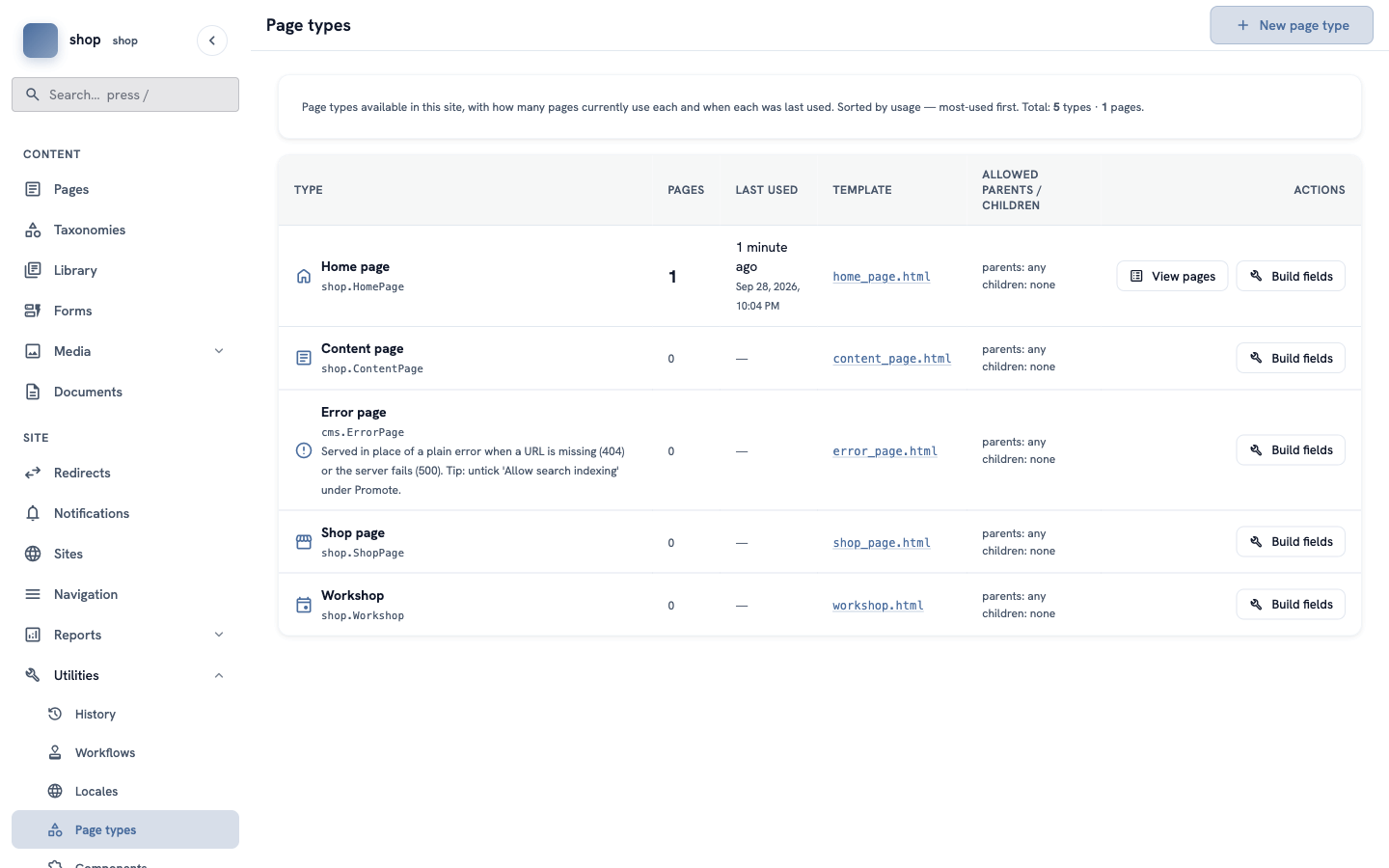Click the Media sidebar image icon

33,351
